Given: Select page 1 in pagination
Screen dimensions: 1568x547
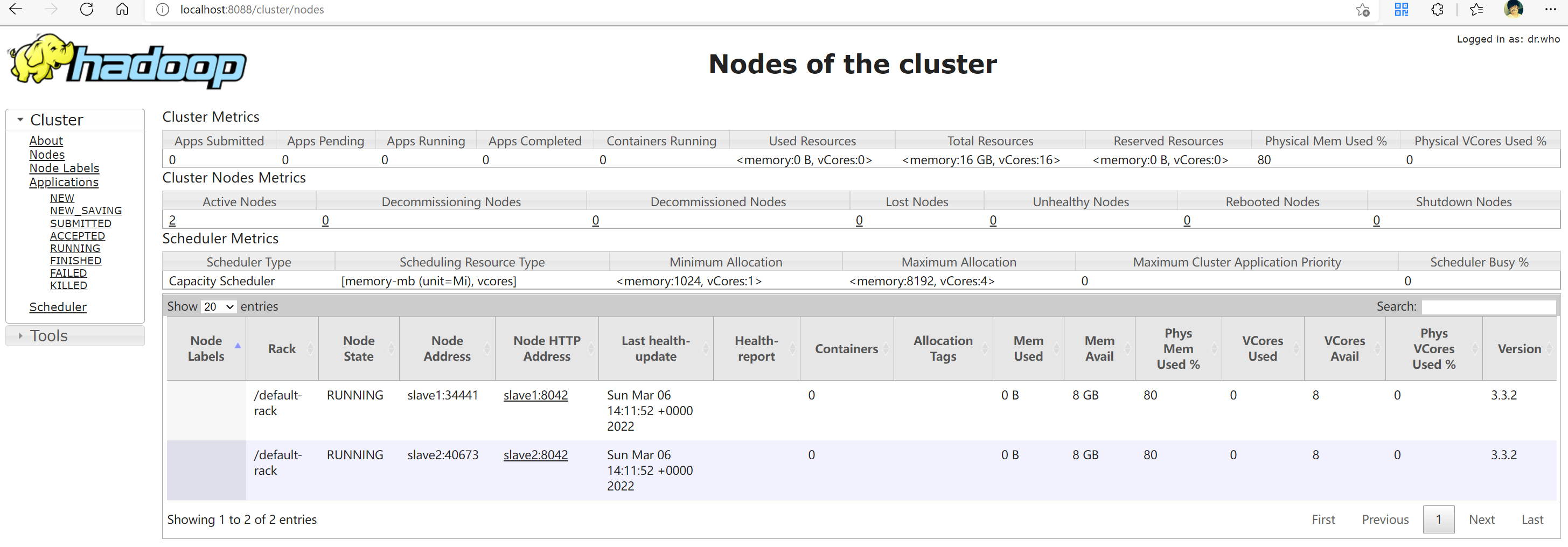Looking at the screenshot, I should point(1439,520).
